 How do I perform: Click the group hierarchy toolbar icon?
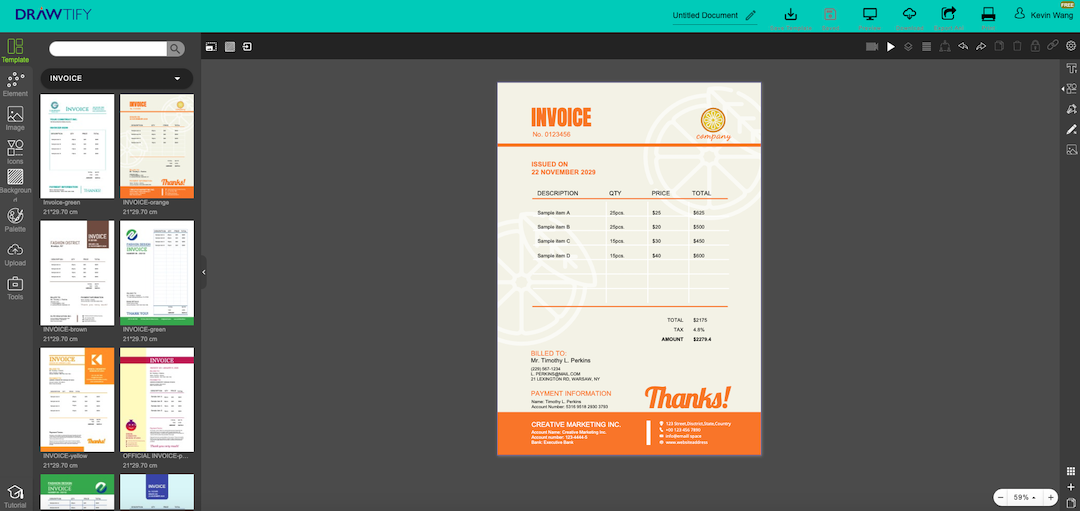tap(945, 46)
